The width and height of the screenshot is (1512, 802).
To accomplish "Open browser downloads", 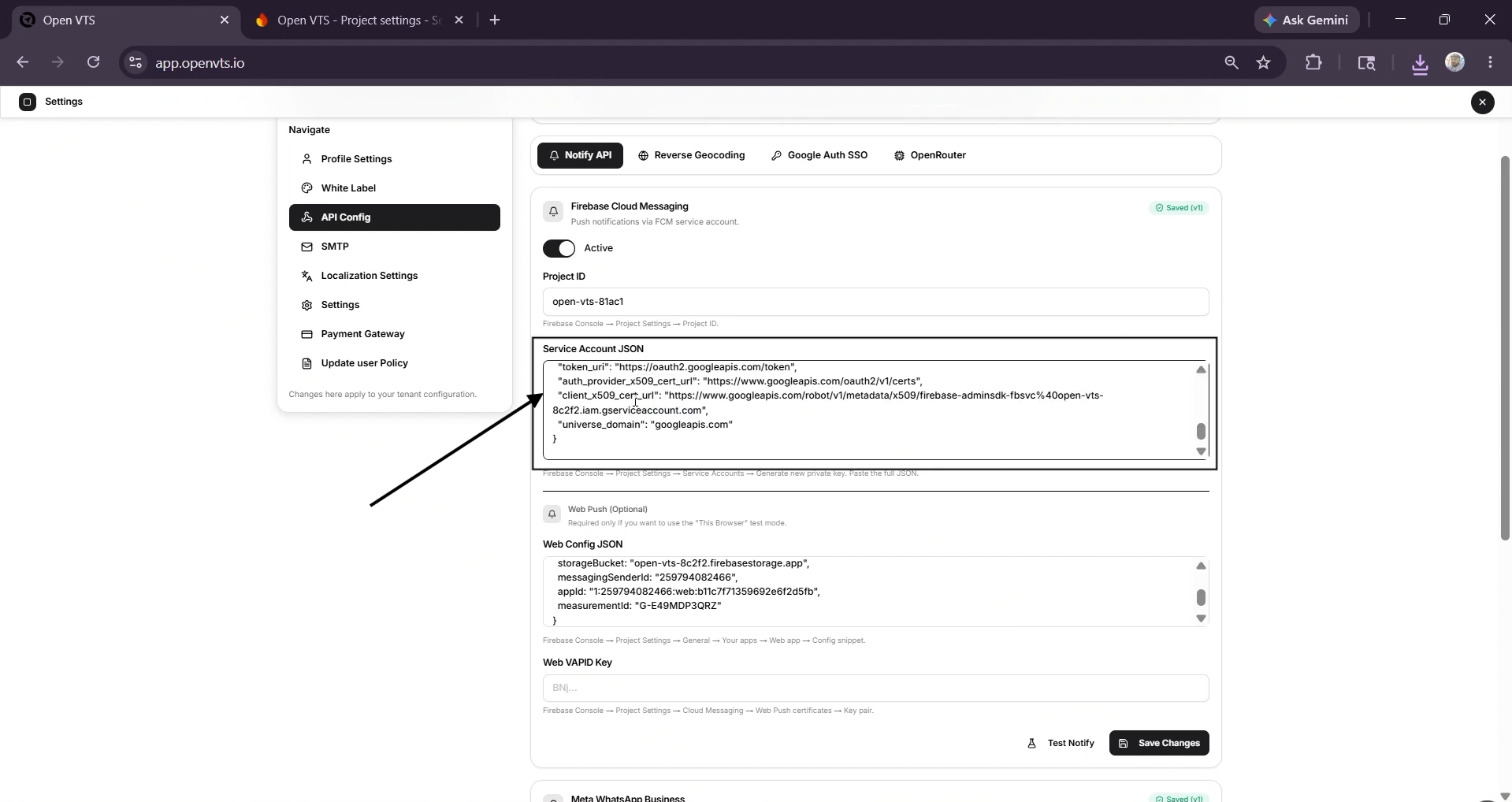I will click(x=1420, y=63).
